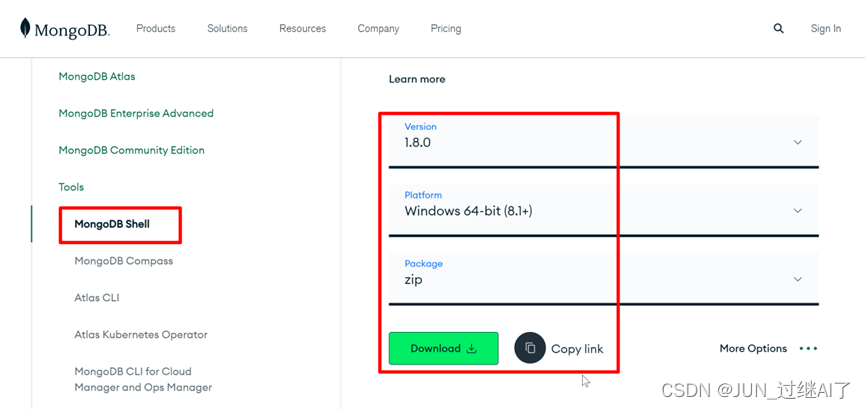This screenshot has height=409, width=865.
Task: Select the Tools sidebar heading
Action: [71, 187]
